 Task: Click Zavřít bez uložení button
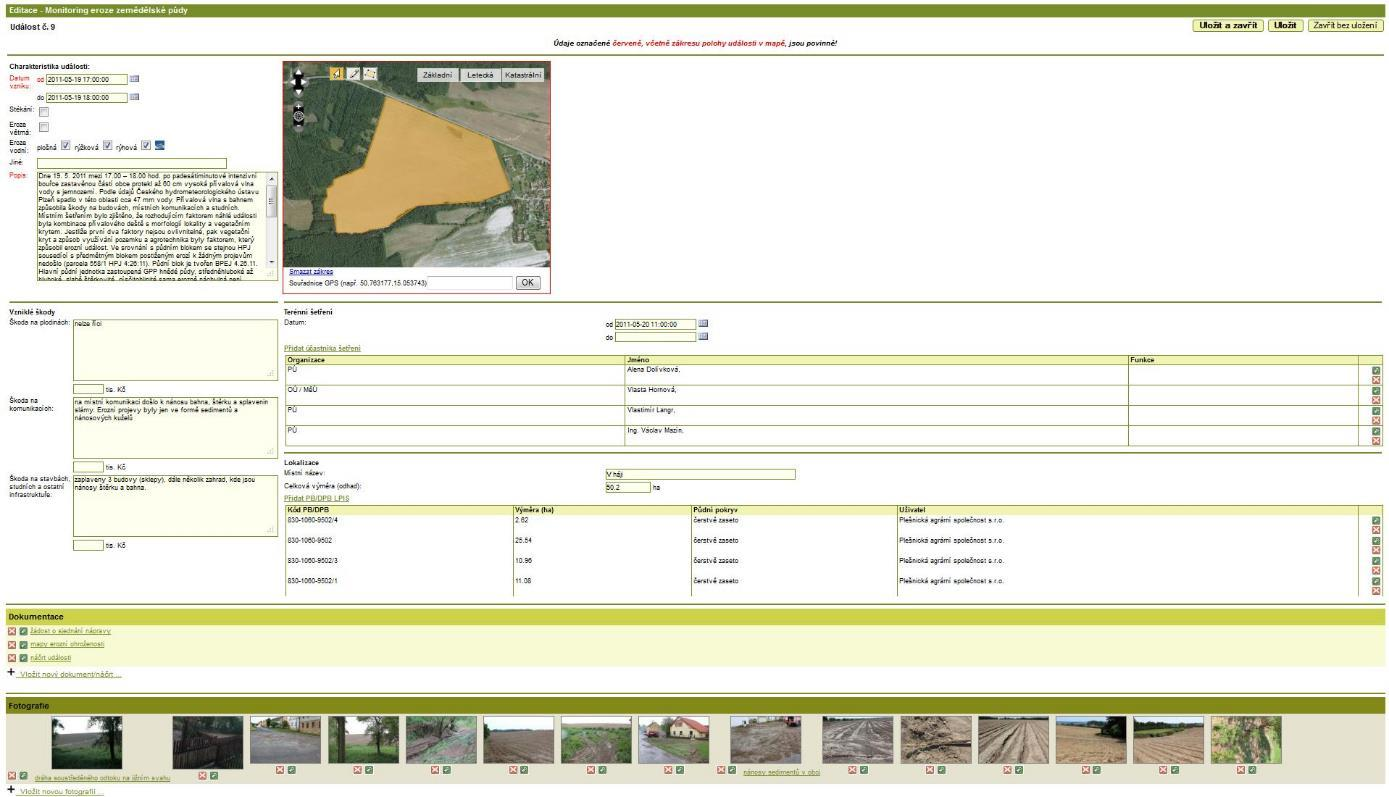tap(1344, 25)
